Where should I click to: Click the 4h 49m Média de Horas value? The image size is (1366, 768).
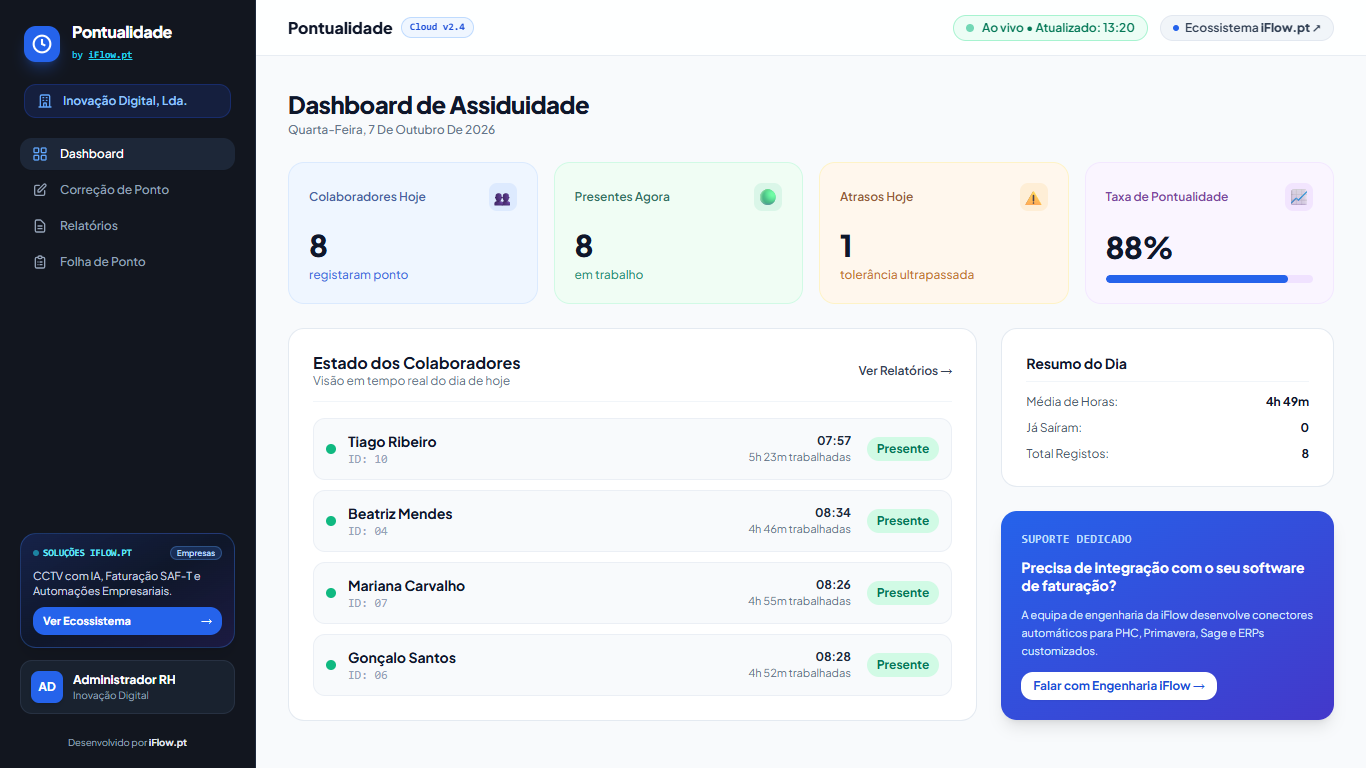1287,402
